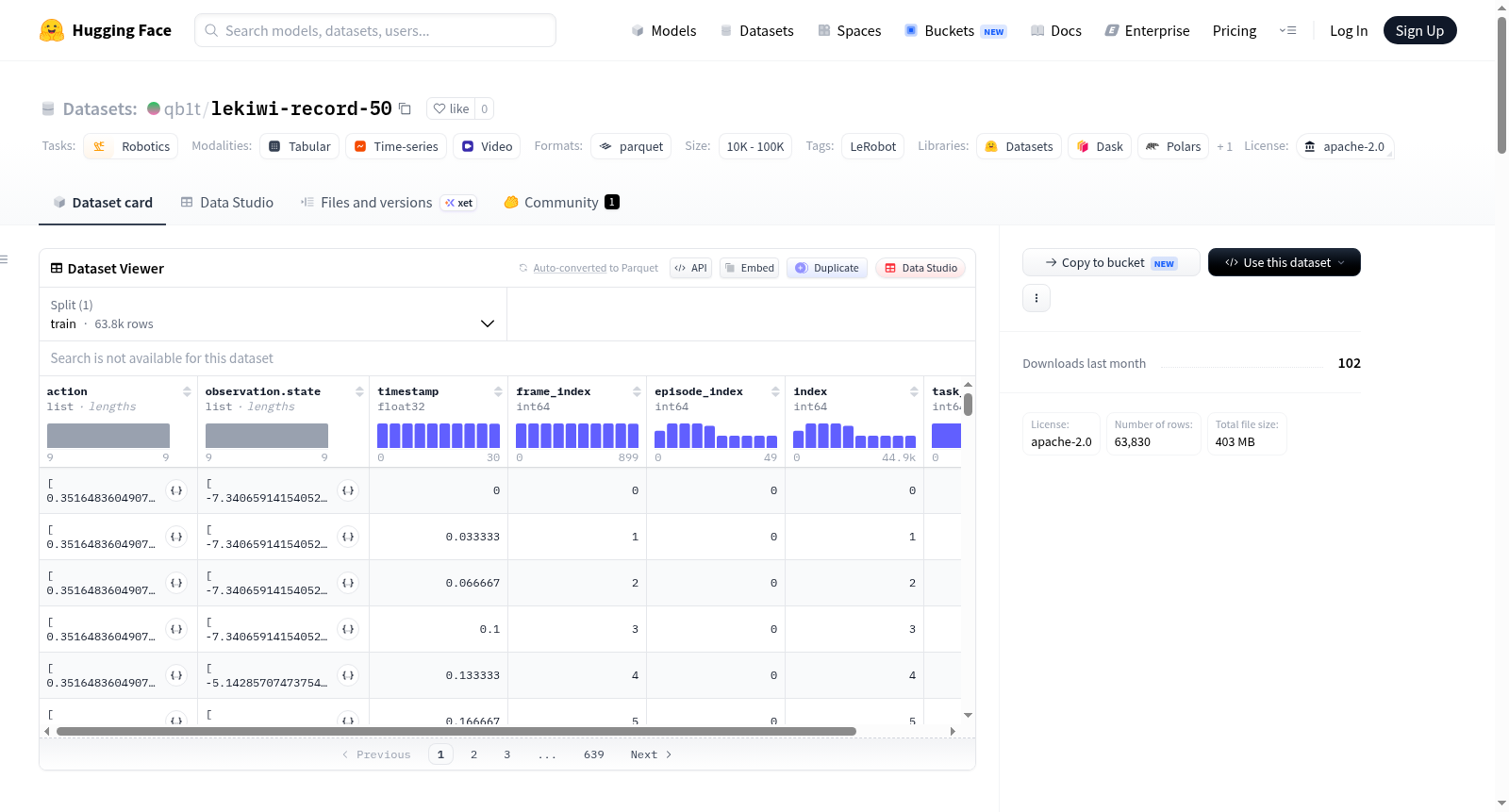Screen dimensions: 1509x812
Task: Click the table horizontal scrollbar
Action: coord(456,731)
